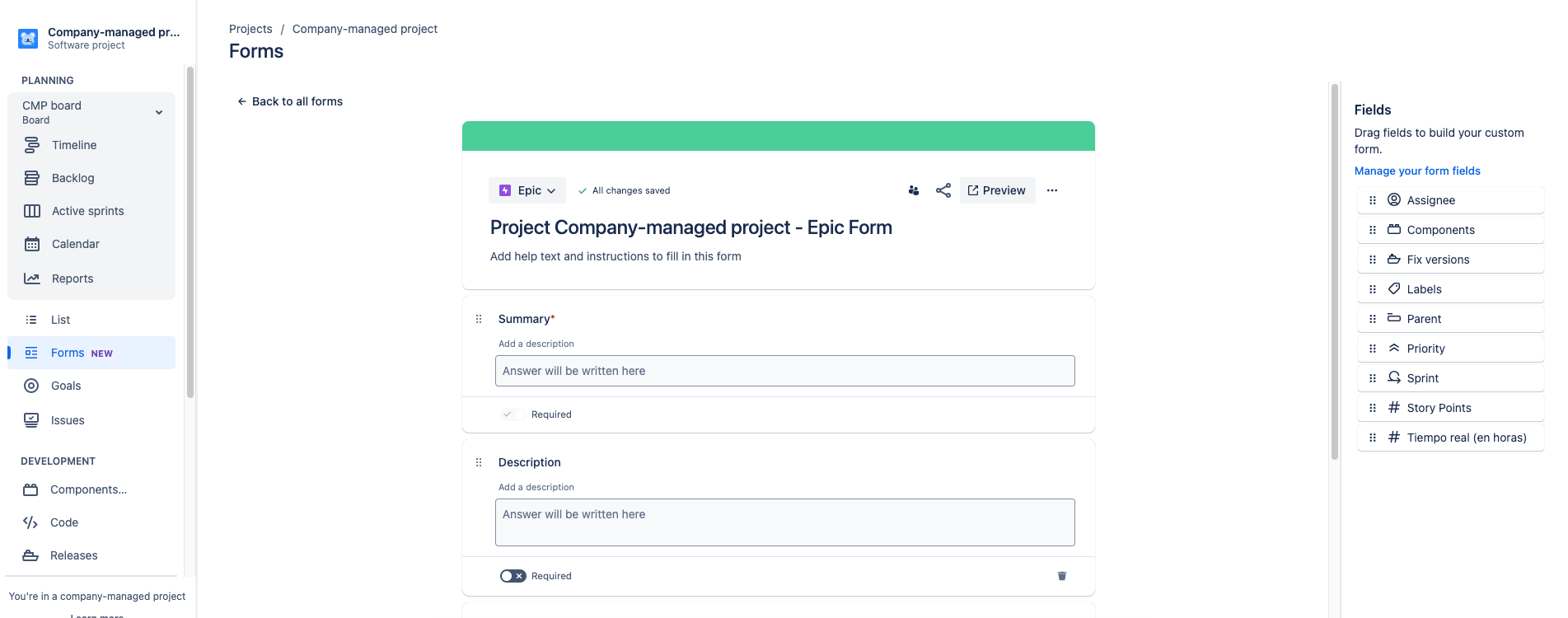This screenshot has height=618, width=1568.
Task: Click the Summary answer input field
Action: (x=784, y=371)
